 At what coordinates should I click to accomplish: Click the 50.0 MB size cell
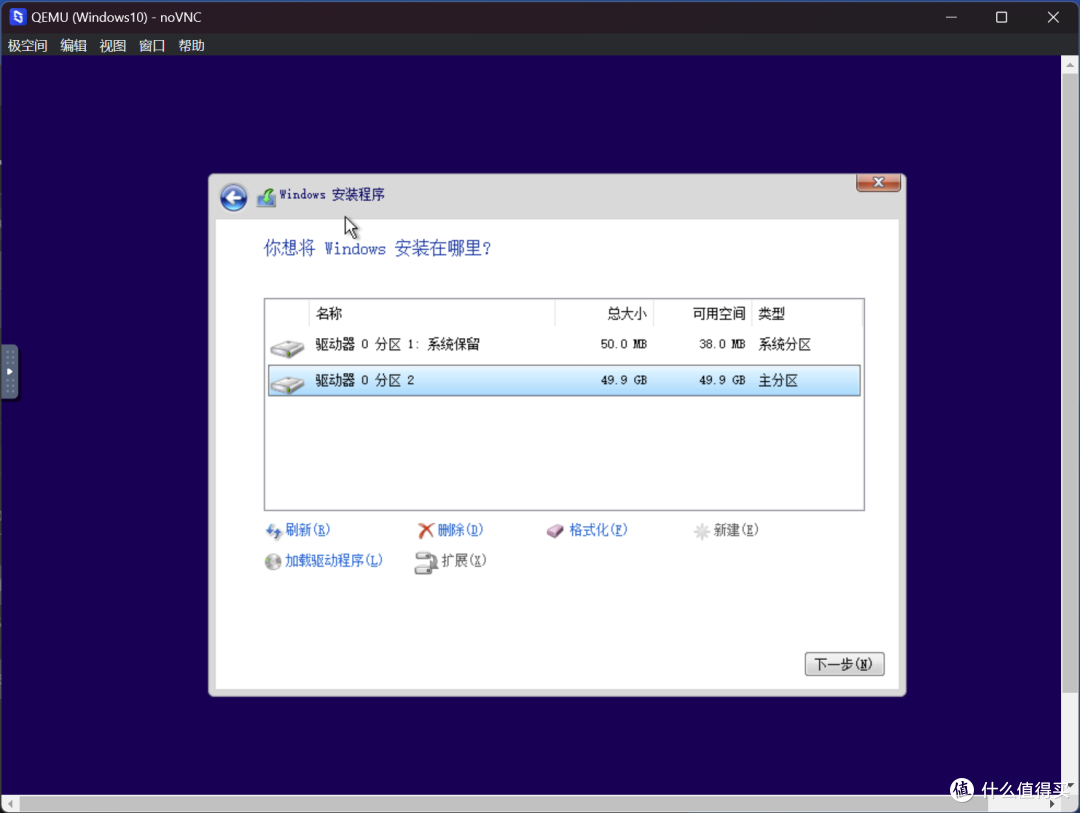[x=623, y=344]
